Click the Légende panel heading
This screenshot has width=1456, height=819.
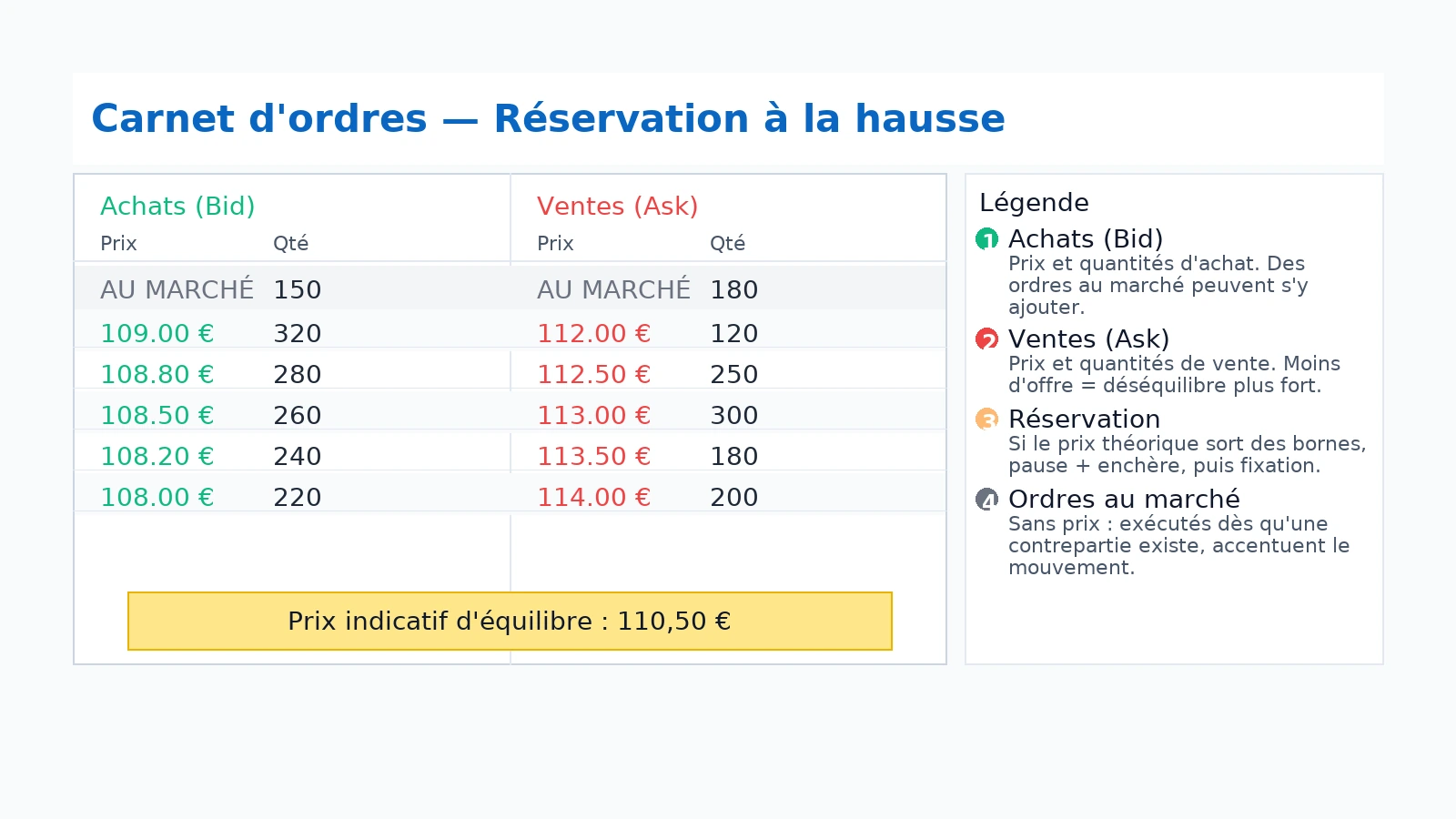(x=1034, y=203)
